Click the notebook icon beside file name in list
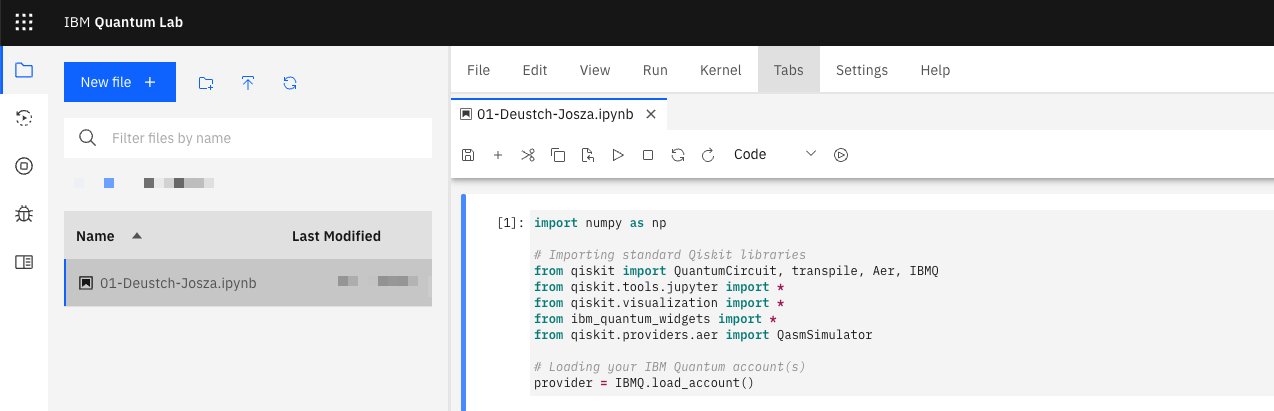This screenshot has width=1274, height=411. coord(86,283)
